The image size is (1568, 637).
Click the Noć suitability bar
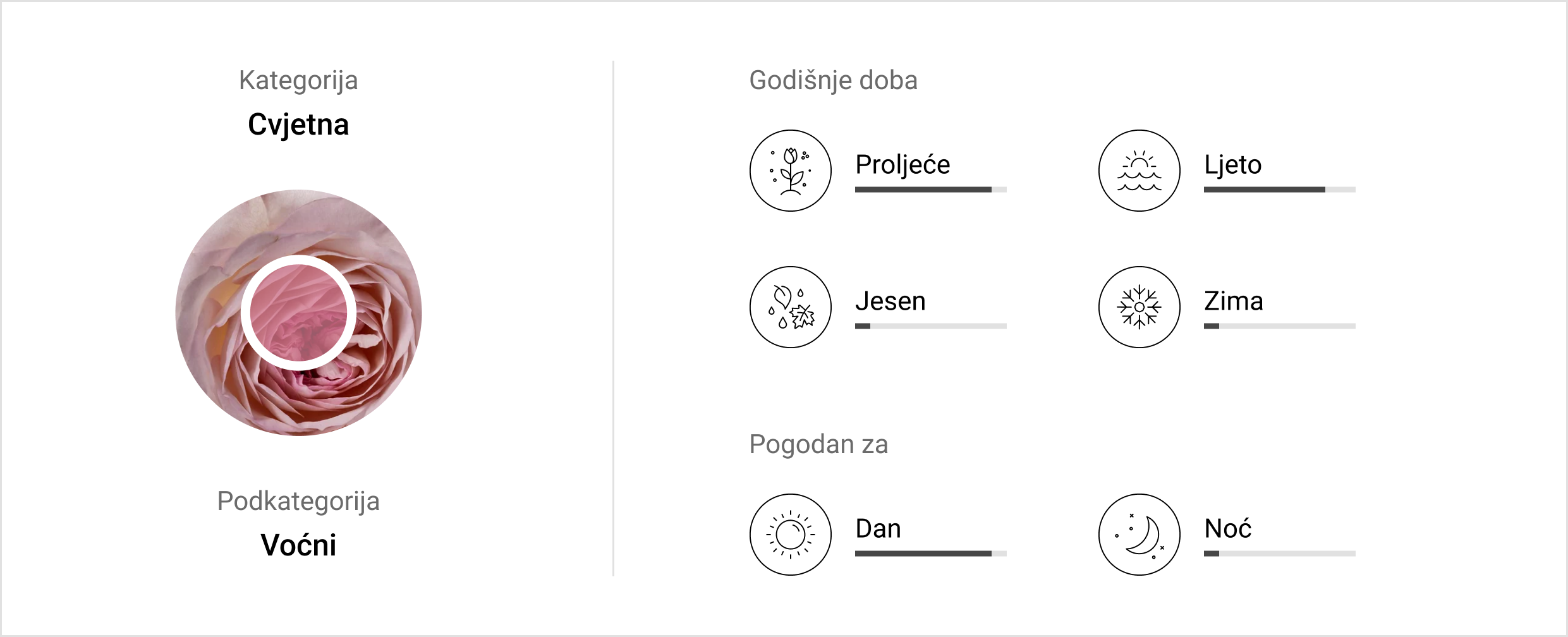[1279, 554]
